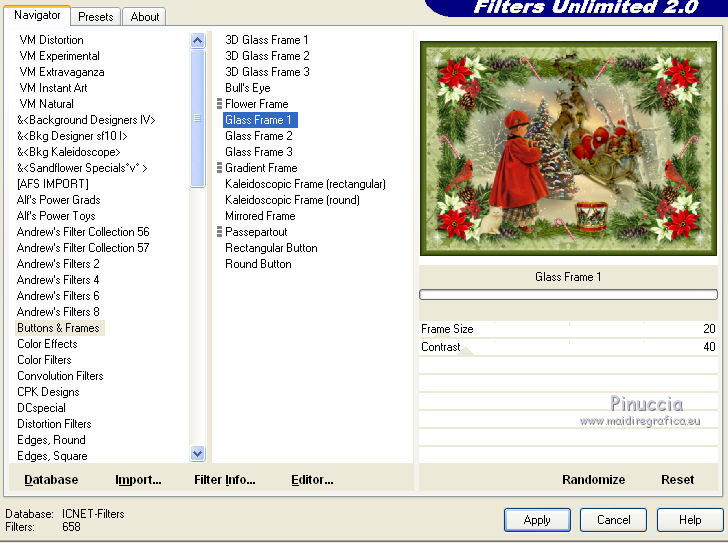Viewport: 728px width, 543px height.
Task: Select Andrew's Filter Collection 56
Action: click(x=83, y=232)
